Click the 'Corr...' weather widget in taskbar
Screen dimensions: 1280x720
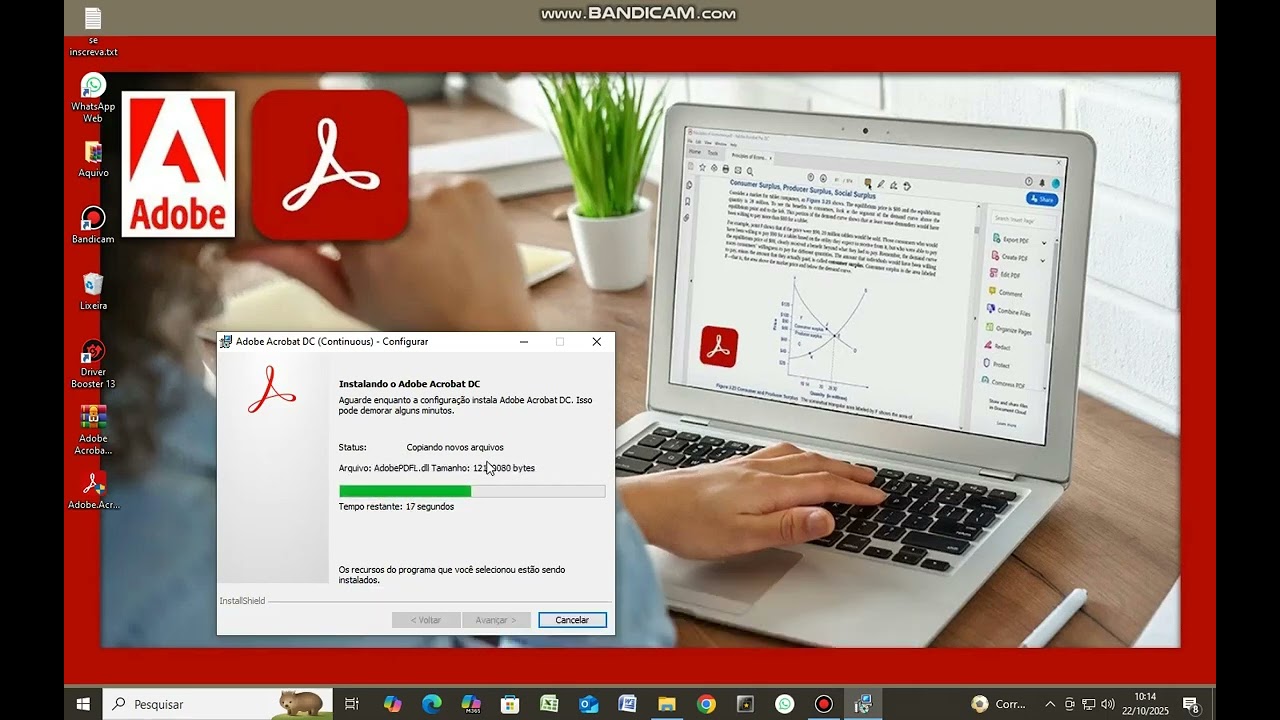coord(999,704)
